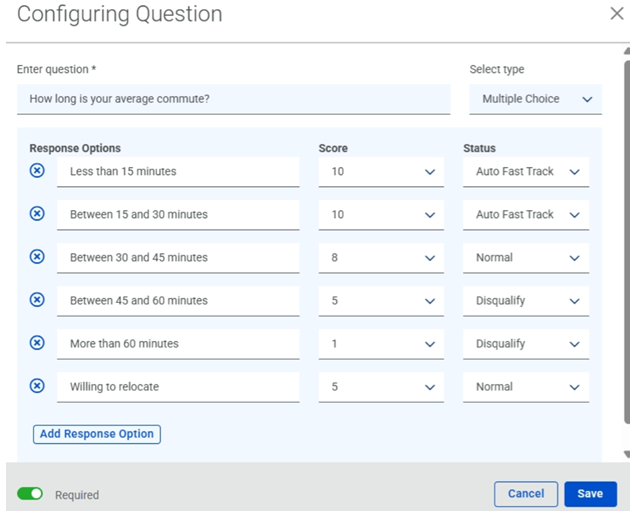Close the Configuring Question dialog
Viewport: 631px width, 511px height.
point(617,14)
